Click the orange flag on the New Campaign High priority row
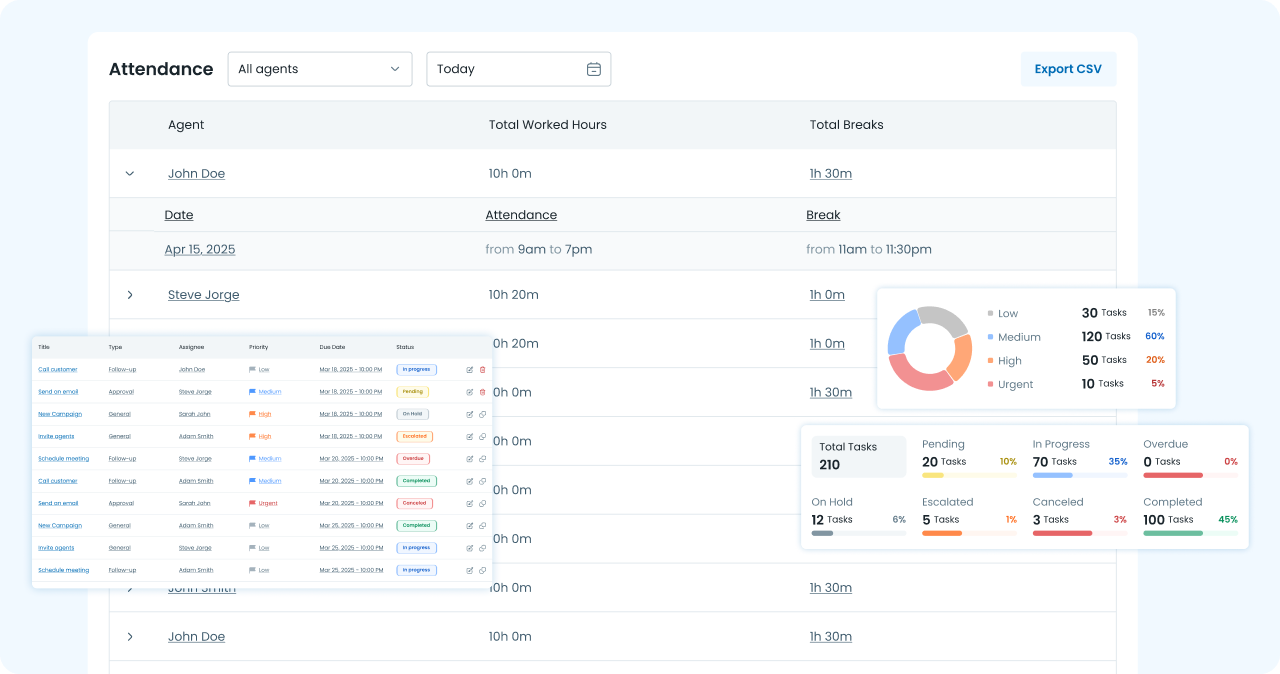 [253, 414]
